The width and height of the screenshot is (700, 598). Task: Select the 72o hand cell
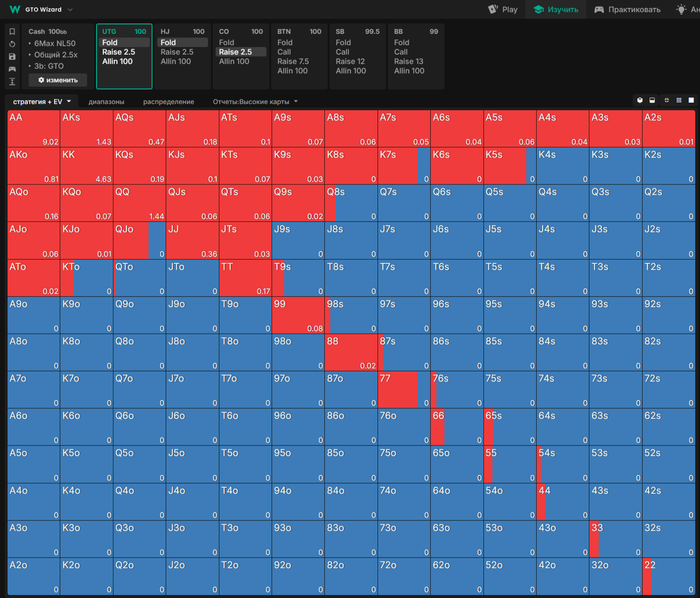point(404,576)
